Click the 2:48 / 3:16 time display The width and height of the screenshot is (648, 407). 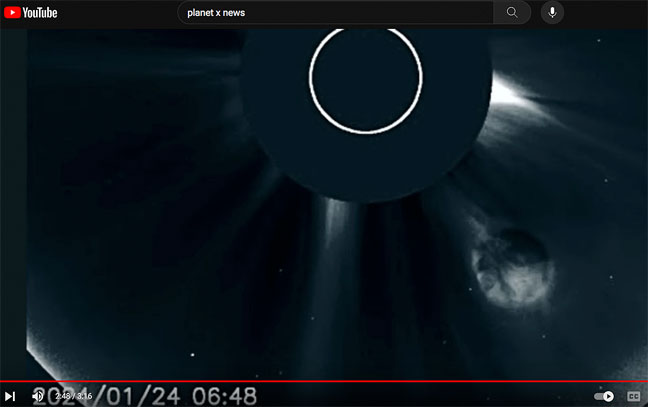coord(74,396)
